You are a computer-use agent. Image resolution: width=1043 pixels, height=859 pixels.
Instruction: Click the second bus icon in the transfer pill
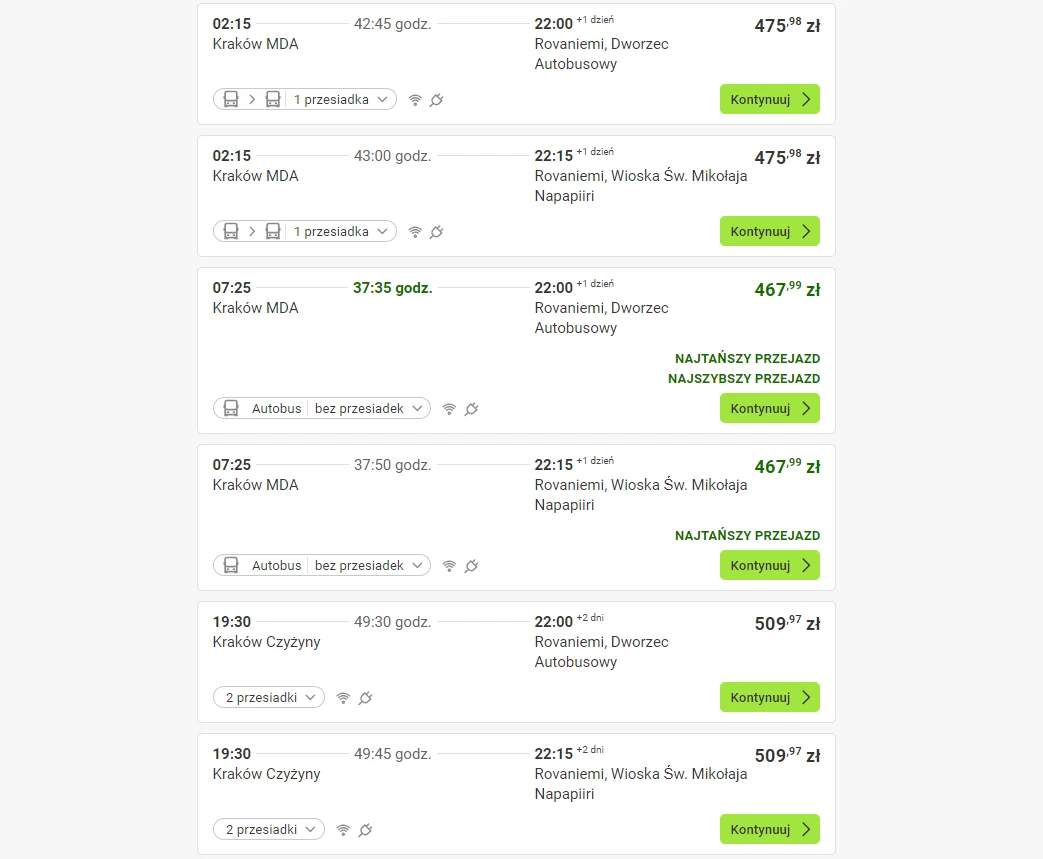point(273,99)
